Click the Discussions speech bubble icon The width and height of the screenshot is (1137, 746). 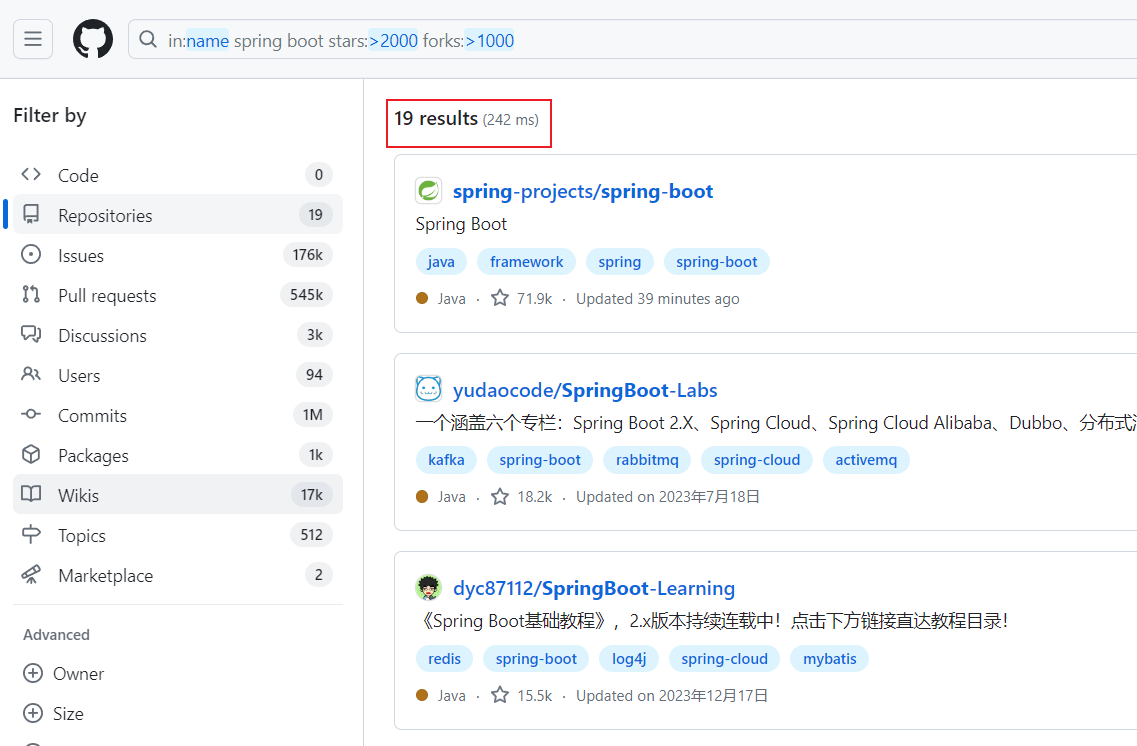[31, 334]
